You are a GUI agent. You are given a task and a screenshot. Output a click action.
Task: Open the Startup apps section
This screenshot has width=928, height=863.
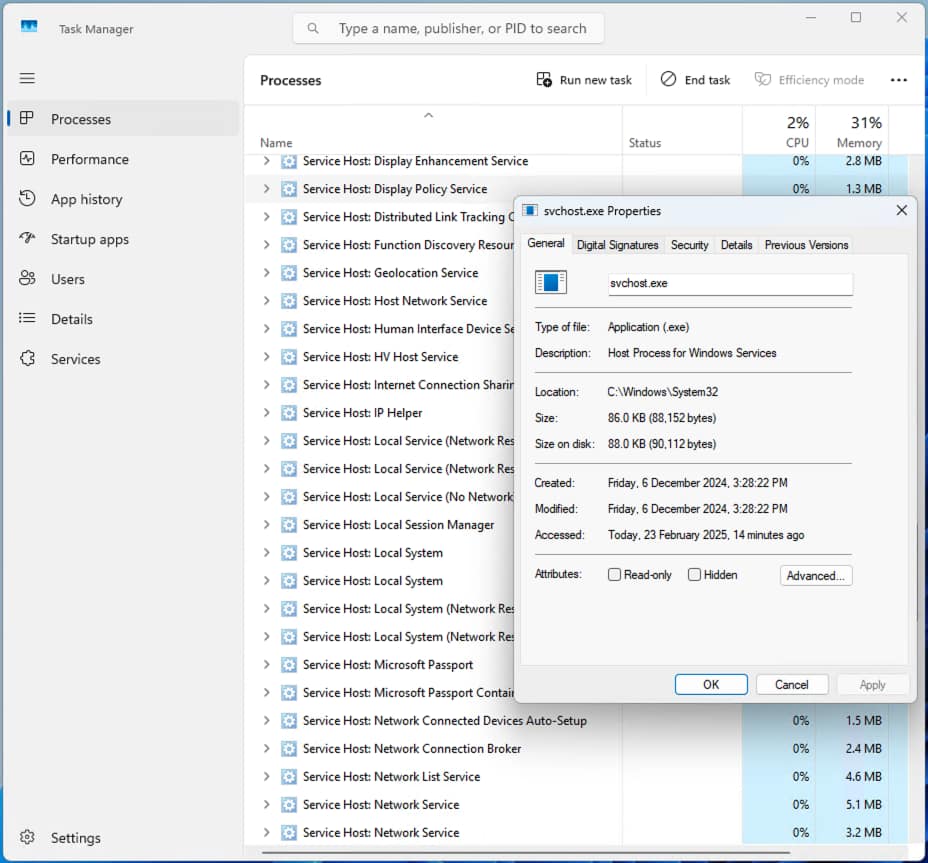click(27, 239)
